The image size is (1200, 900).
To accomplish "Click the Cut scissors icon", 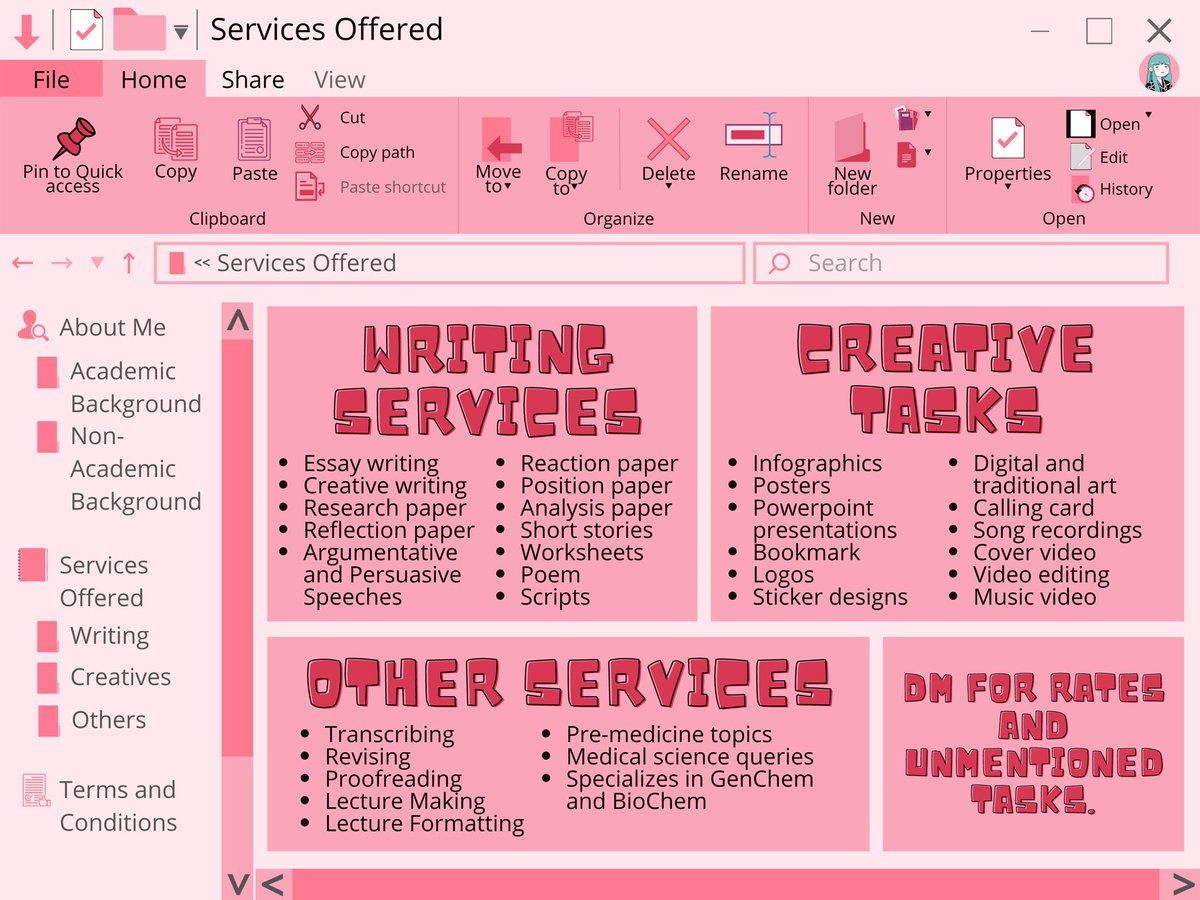I will tap(310, 118).
